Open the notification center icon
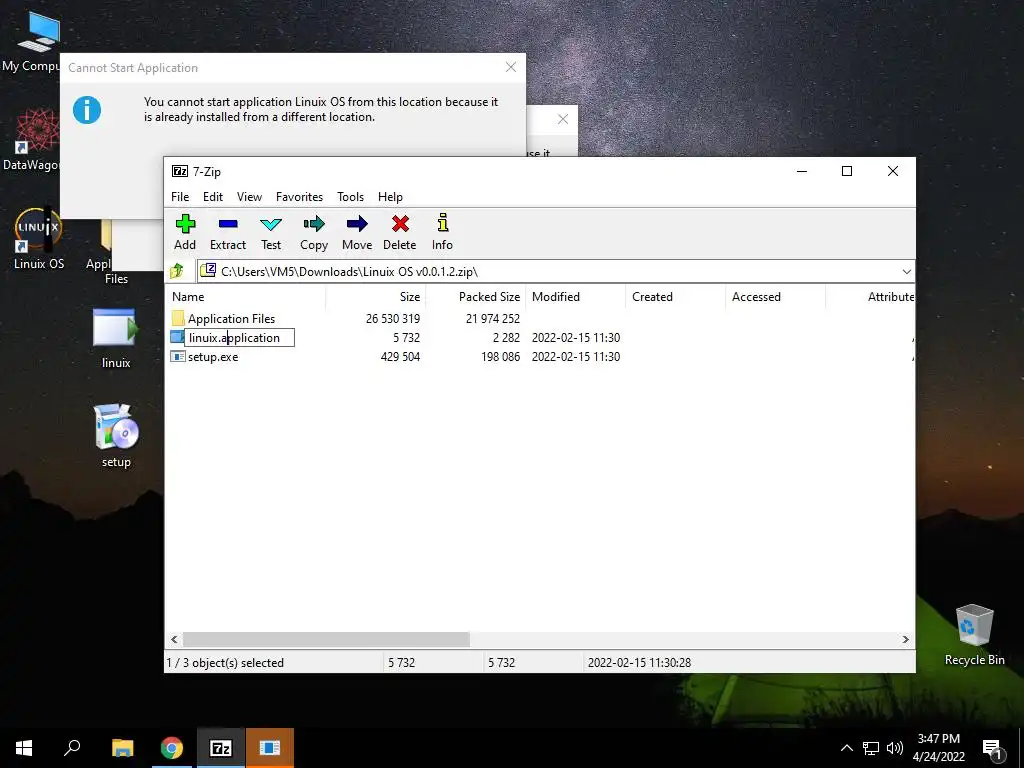 point(993,750)
